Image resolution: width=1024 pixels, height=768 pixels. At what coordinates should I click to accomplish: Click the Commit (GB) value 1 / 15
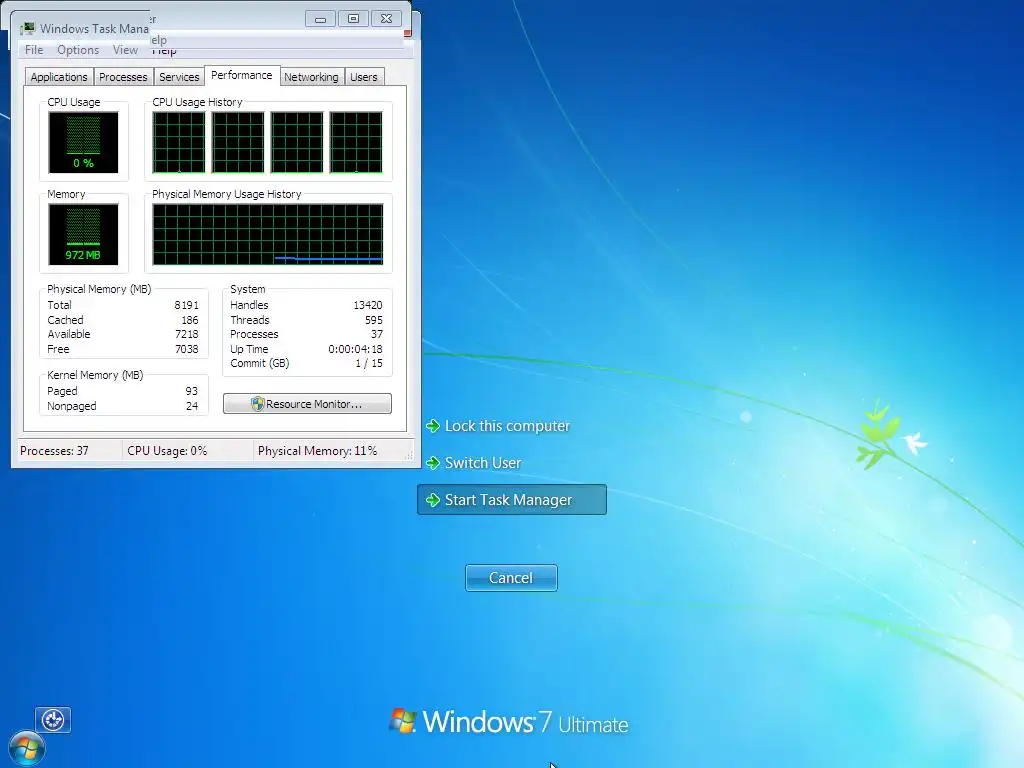coord(369,363)
